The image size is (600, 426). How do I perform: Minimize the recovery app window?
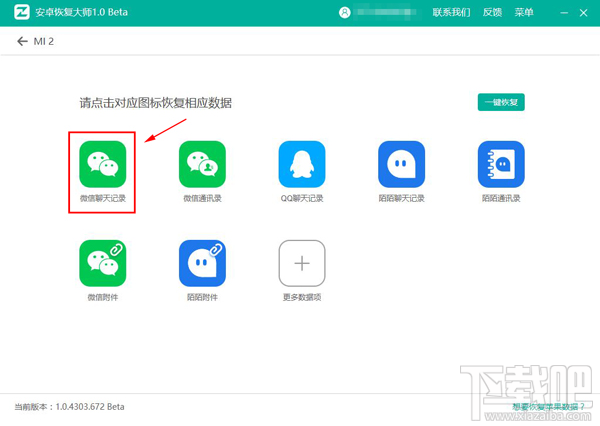pyautogui.click(x=564, y=13)
